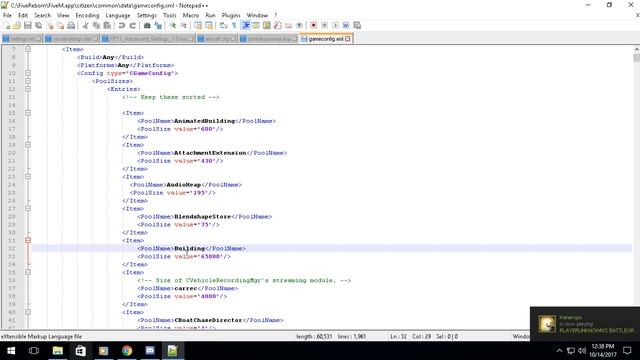The height and width of the screenshot is (360, 640).
Task: Collapse the Entries fold marker
Action: tap(28, 89)
